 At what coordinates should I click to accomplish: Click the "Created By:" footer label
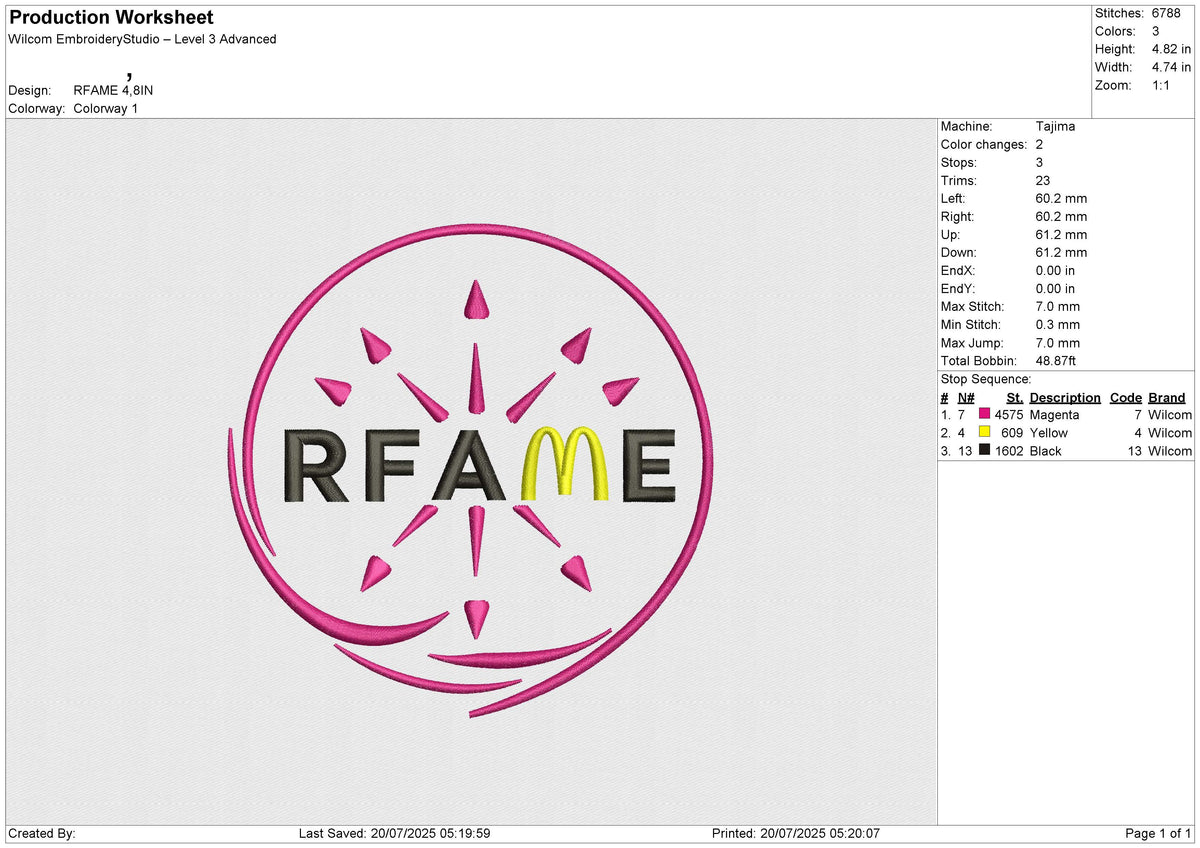tap(42, 834)
